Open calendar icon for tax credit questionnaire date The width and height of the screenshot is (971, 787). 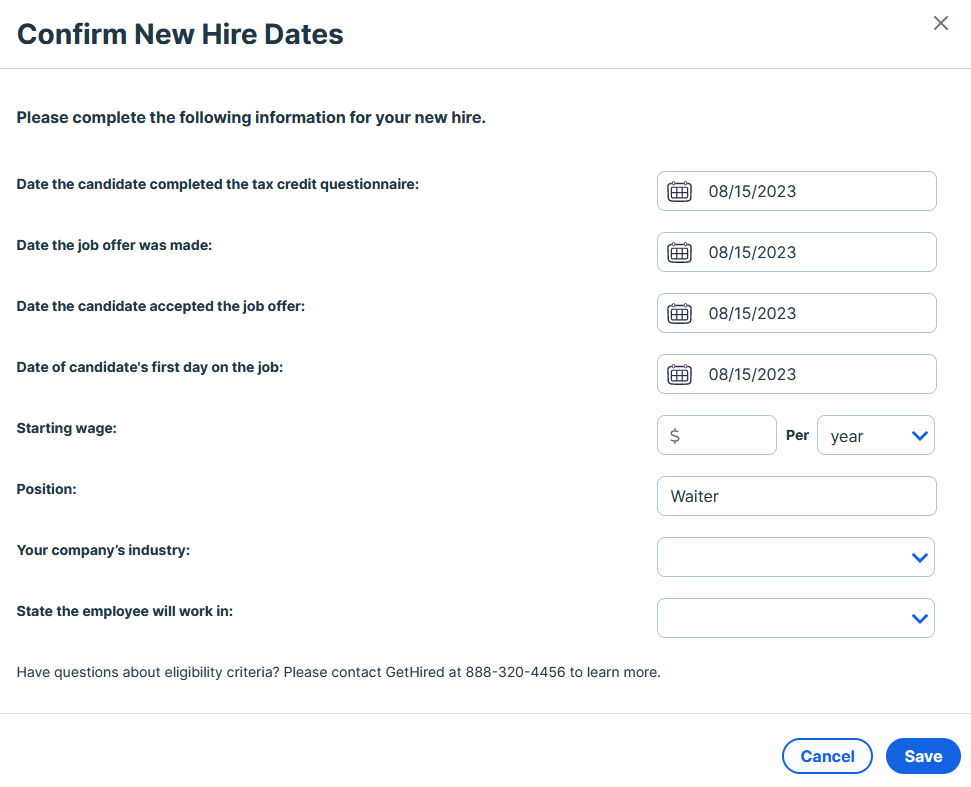pos(679,191)
